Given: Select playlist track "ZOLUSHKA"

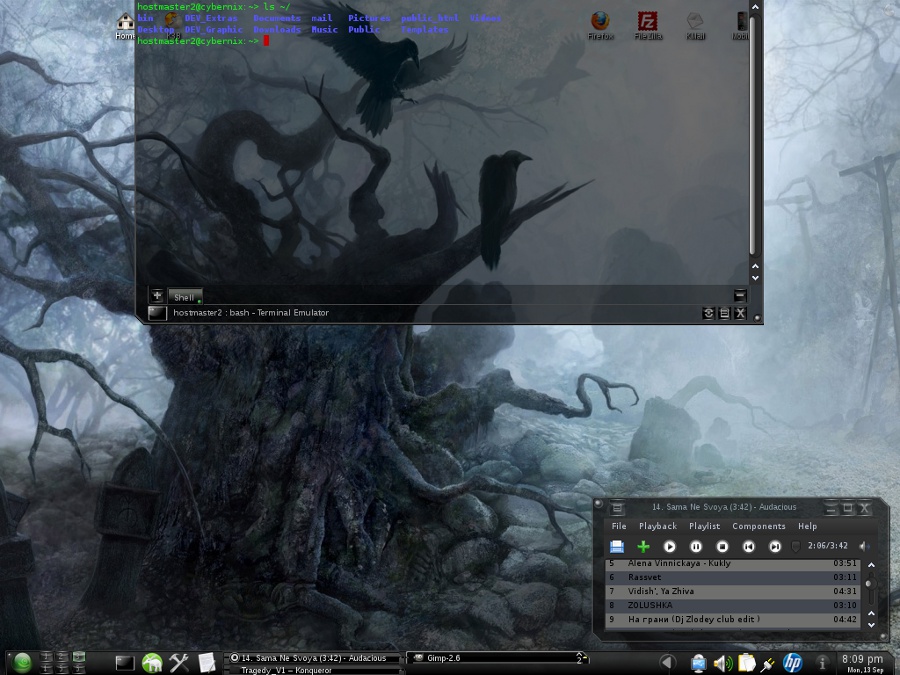Looking at the screenshot, I should point(732,605).
